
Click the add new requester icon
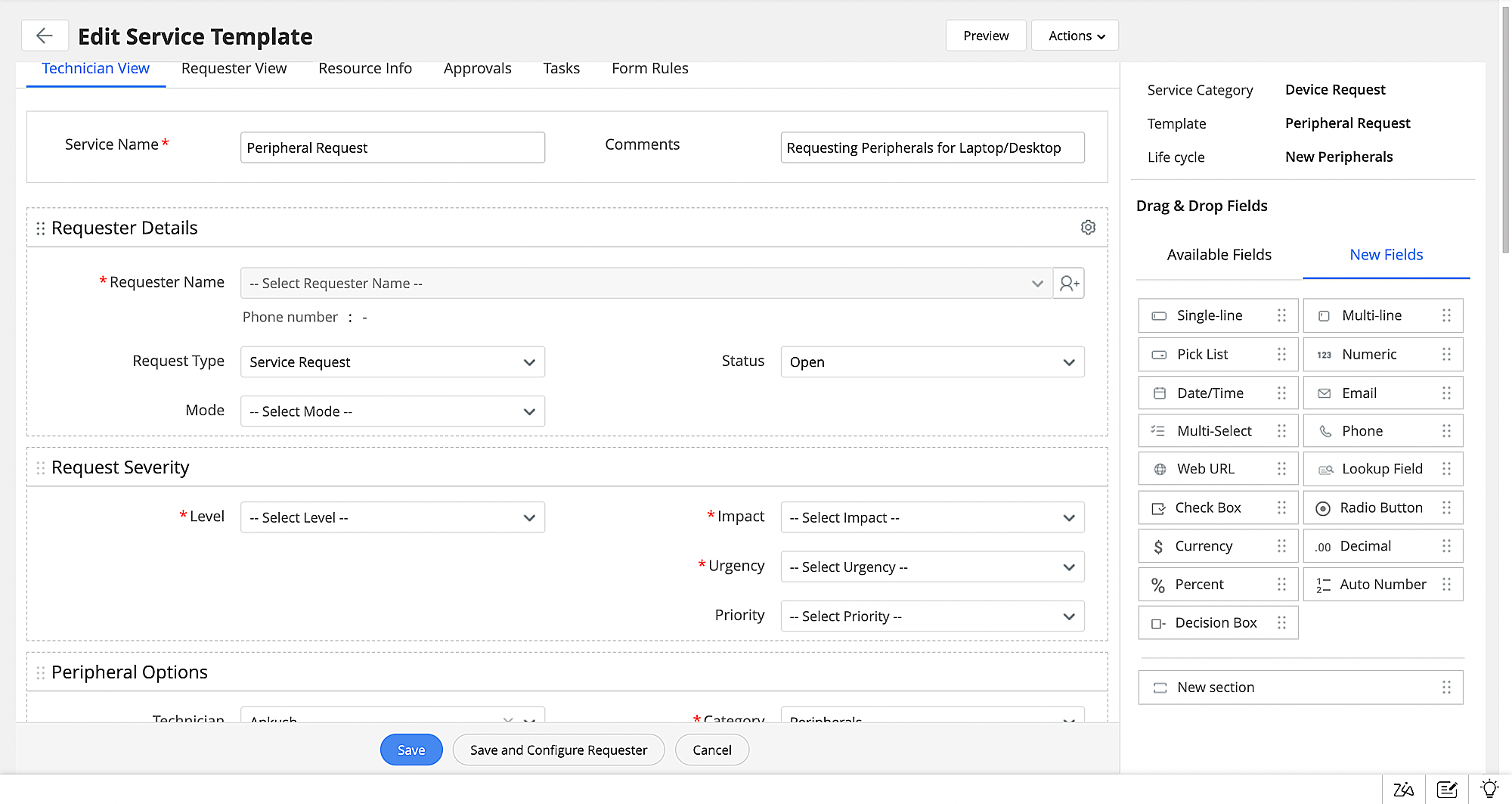pos(1069,284)
